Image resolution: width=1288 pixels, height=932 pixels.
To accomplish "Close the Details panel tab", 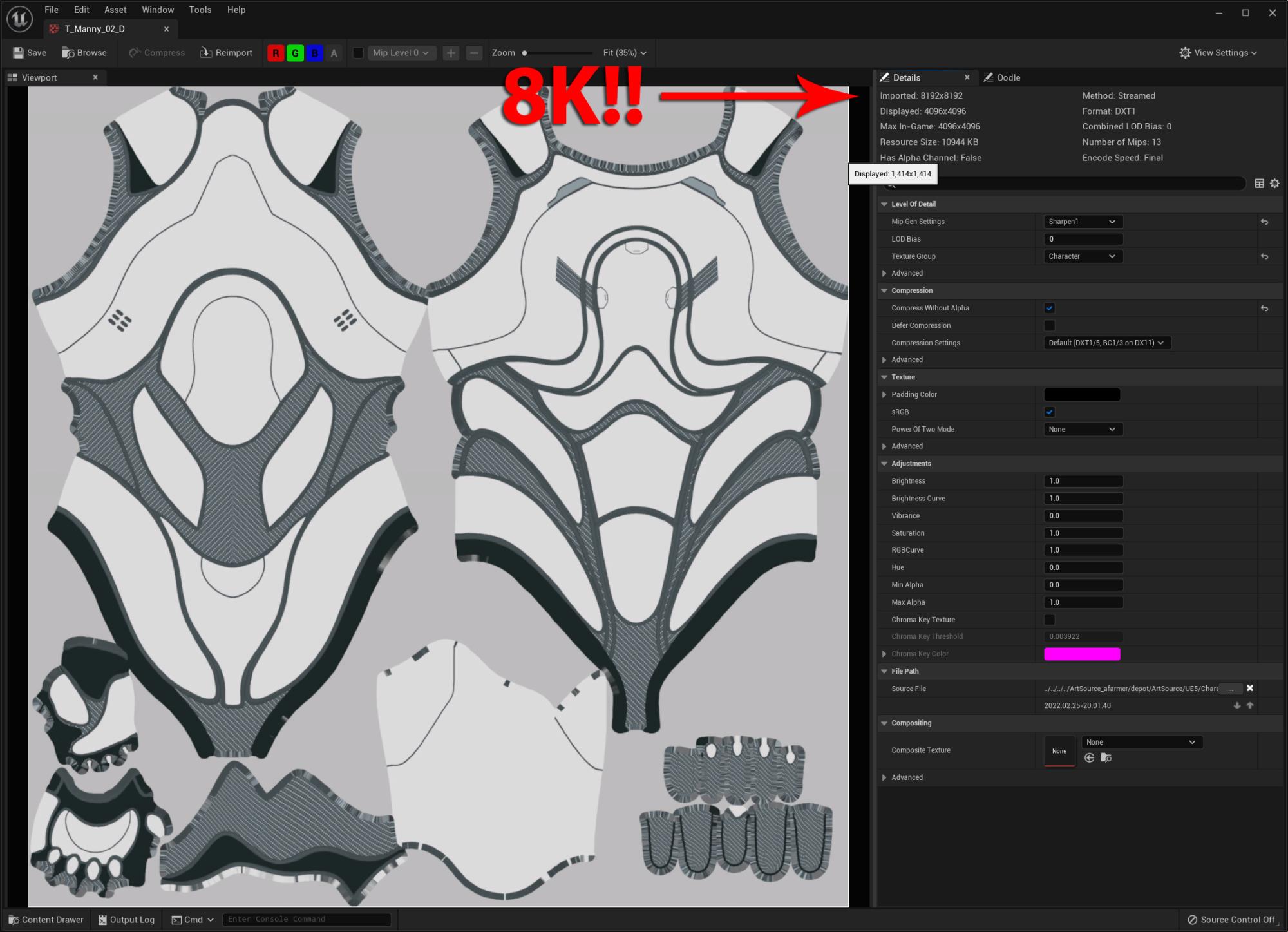I will [x=967, y=77].
